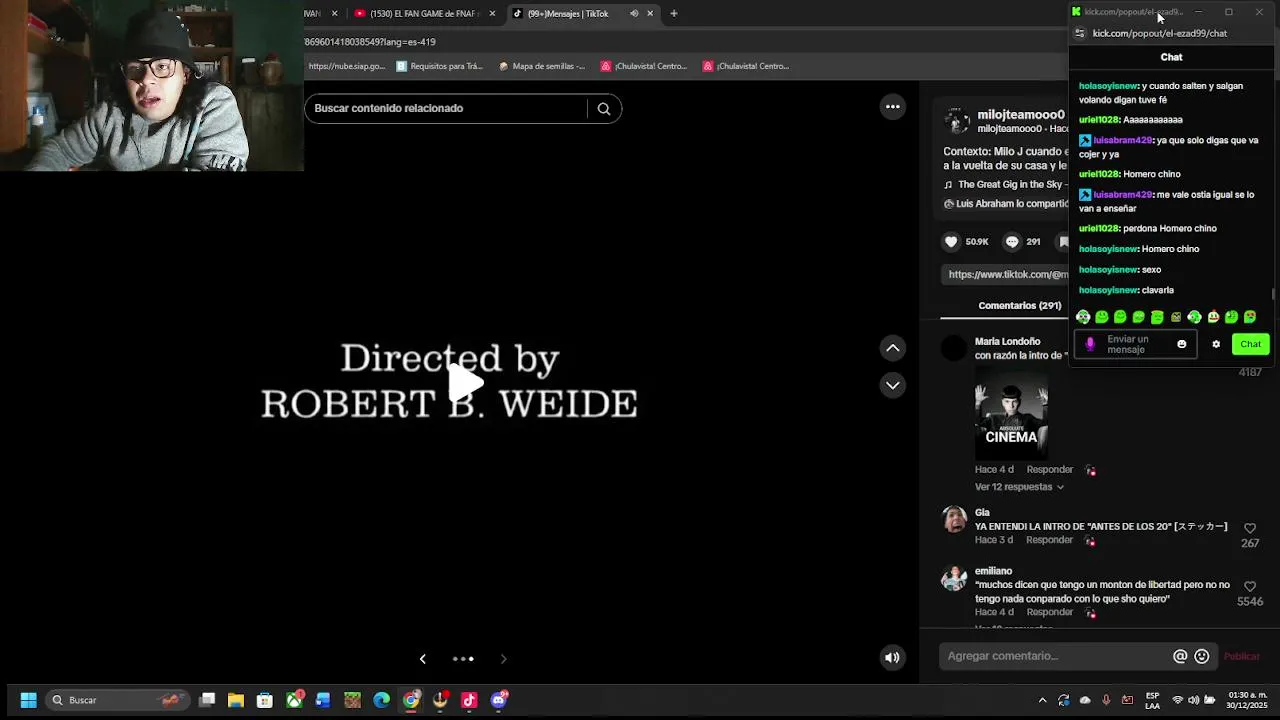Mute the TikTok tab via speaker icon
The height and width of the screenshot is (720, 1280).
pyautogui.click(x=634, y=14)
